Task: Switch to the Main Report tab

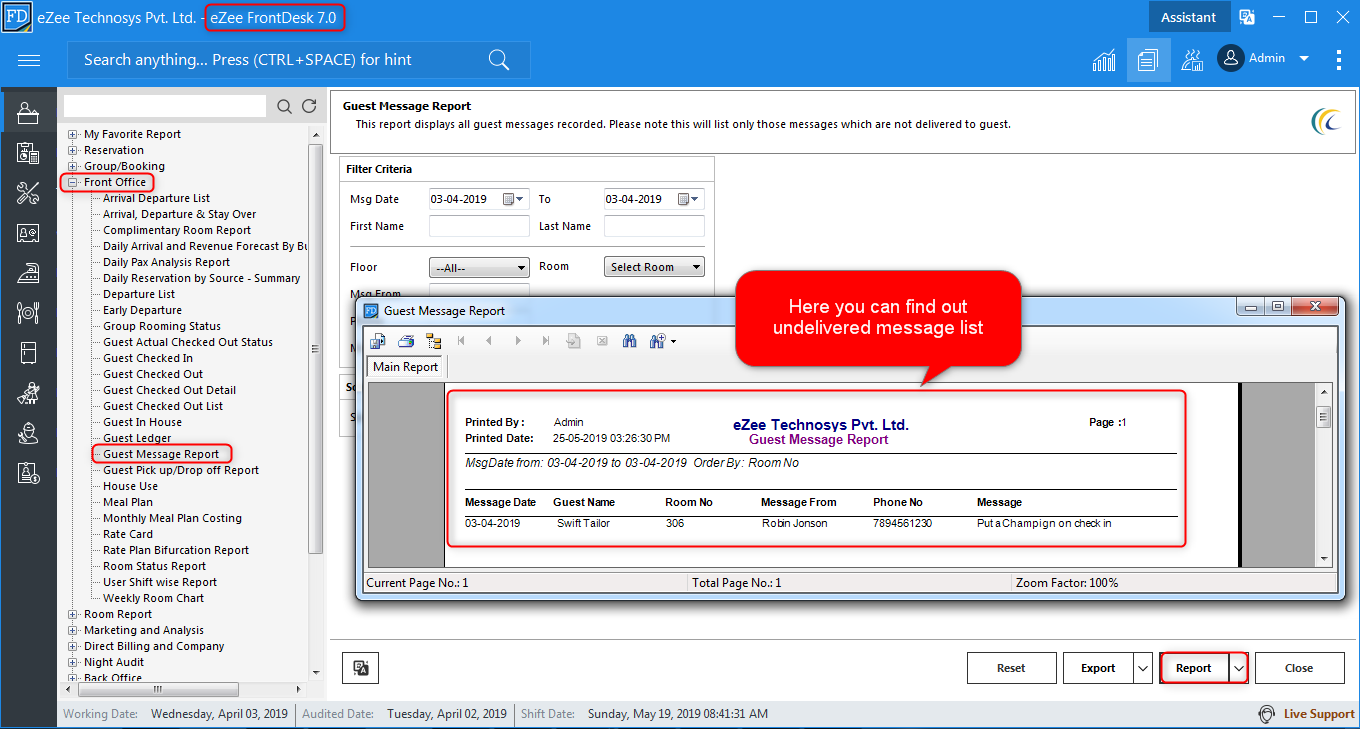Action: (x=405, y=367)
